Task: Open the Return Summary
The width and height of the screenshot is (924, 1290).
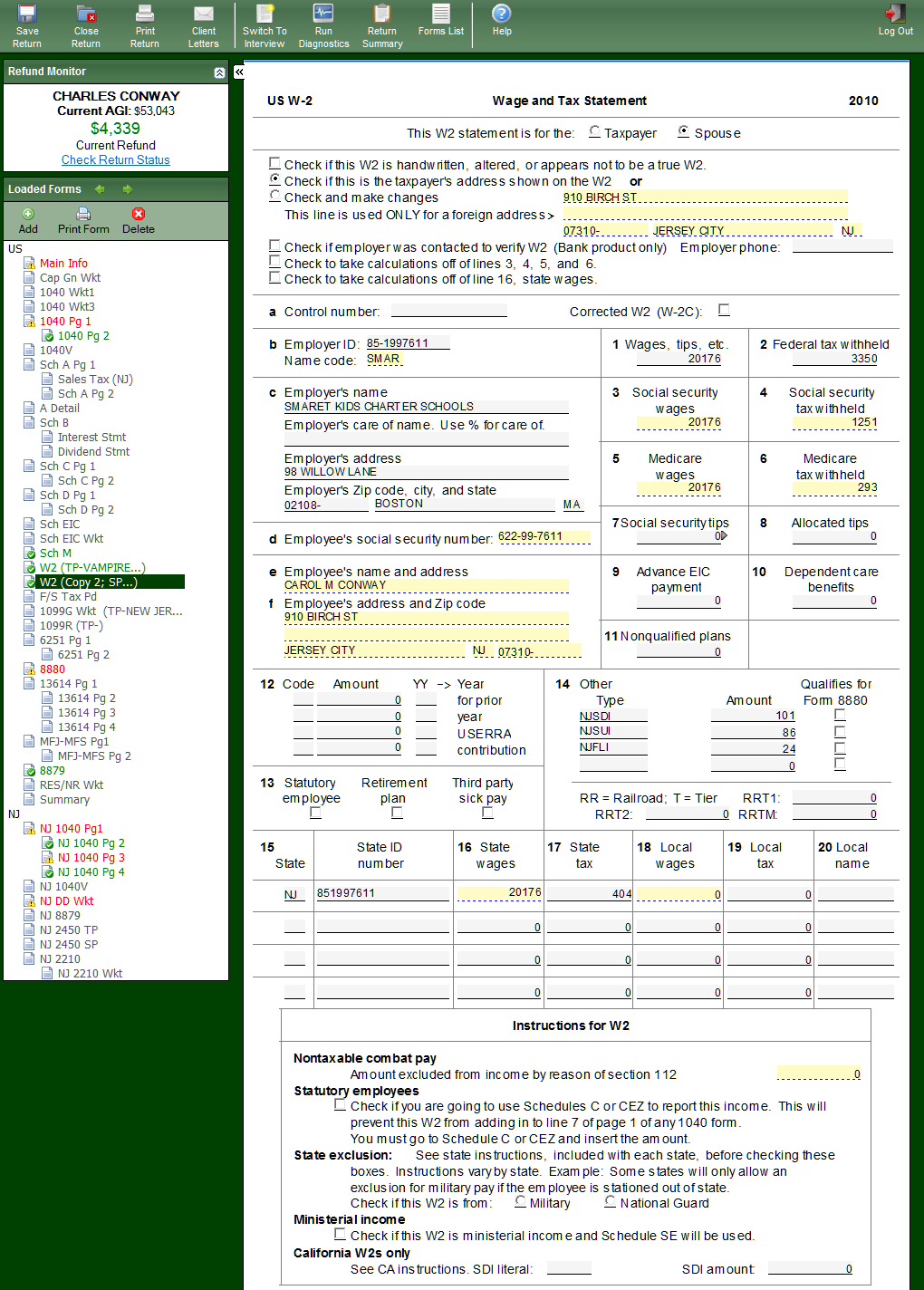Action: (382, 25)
